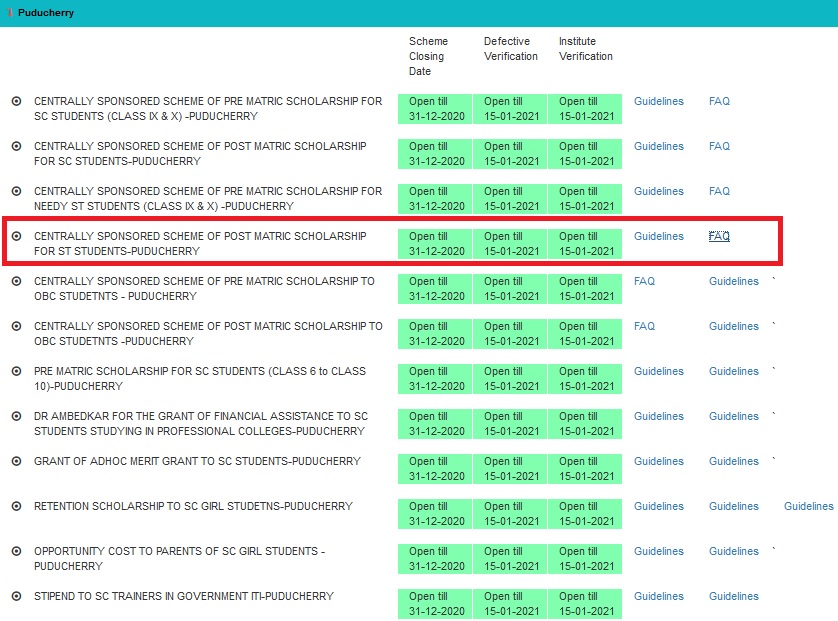Select Pre Matric SC Students (Class 6 to Class 10) scheme name
This screenshot has height=621, width=838.
(200, 378)
